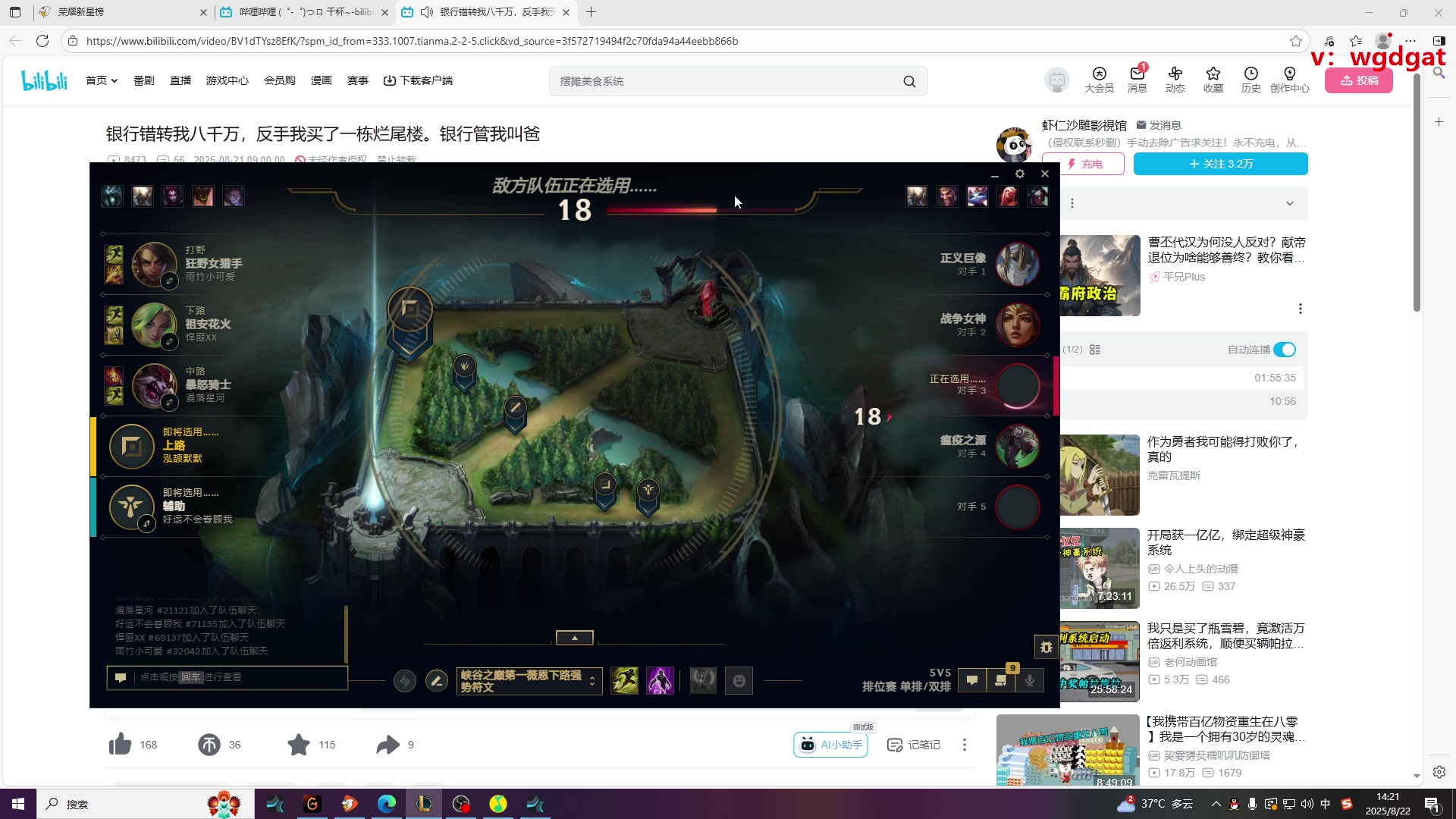Open the quick rune recommendation icon
This screenshot has width=1456, height=819.
405,681
